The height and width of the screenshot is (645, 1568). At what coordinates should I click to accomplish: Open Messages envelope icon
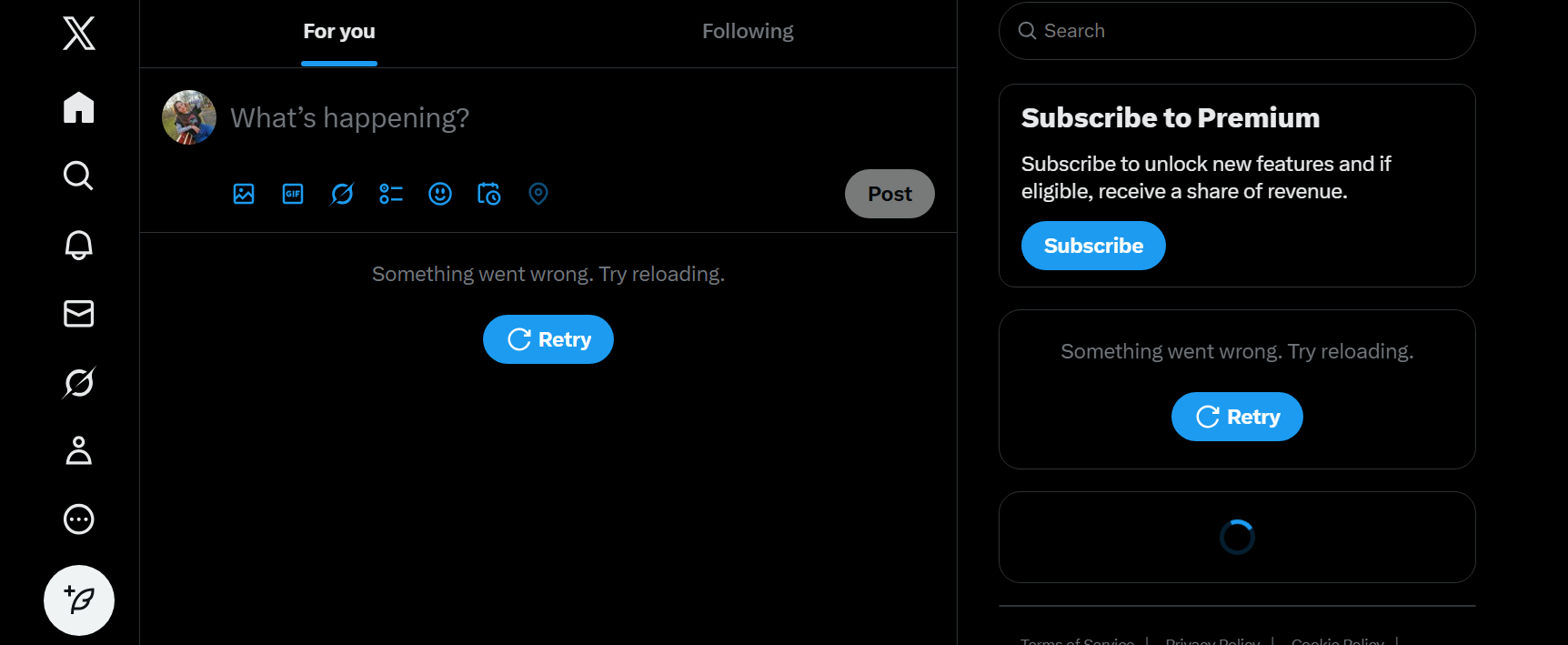[x=79, y=314]
